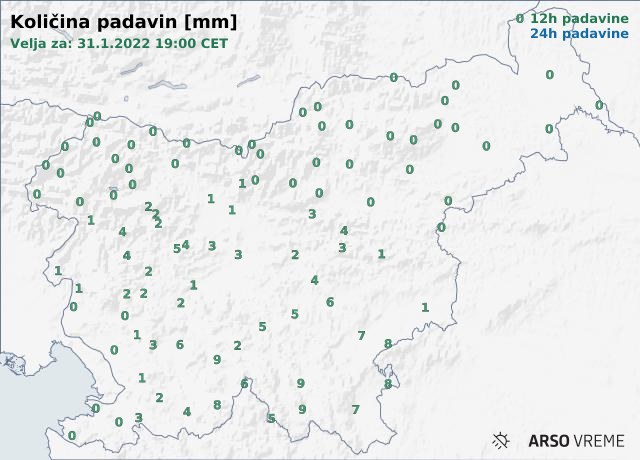Click the Velja za 31.1.2022 19:00 CET timestamp
The image size is (640, 460).
pyautogui.click(x=119, y=43)
